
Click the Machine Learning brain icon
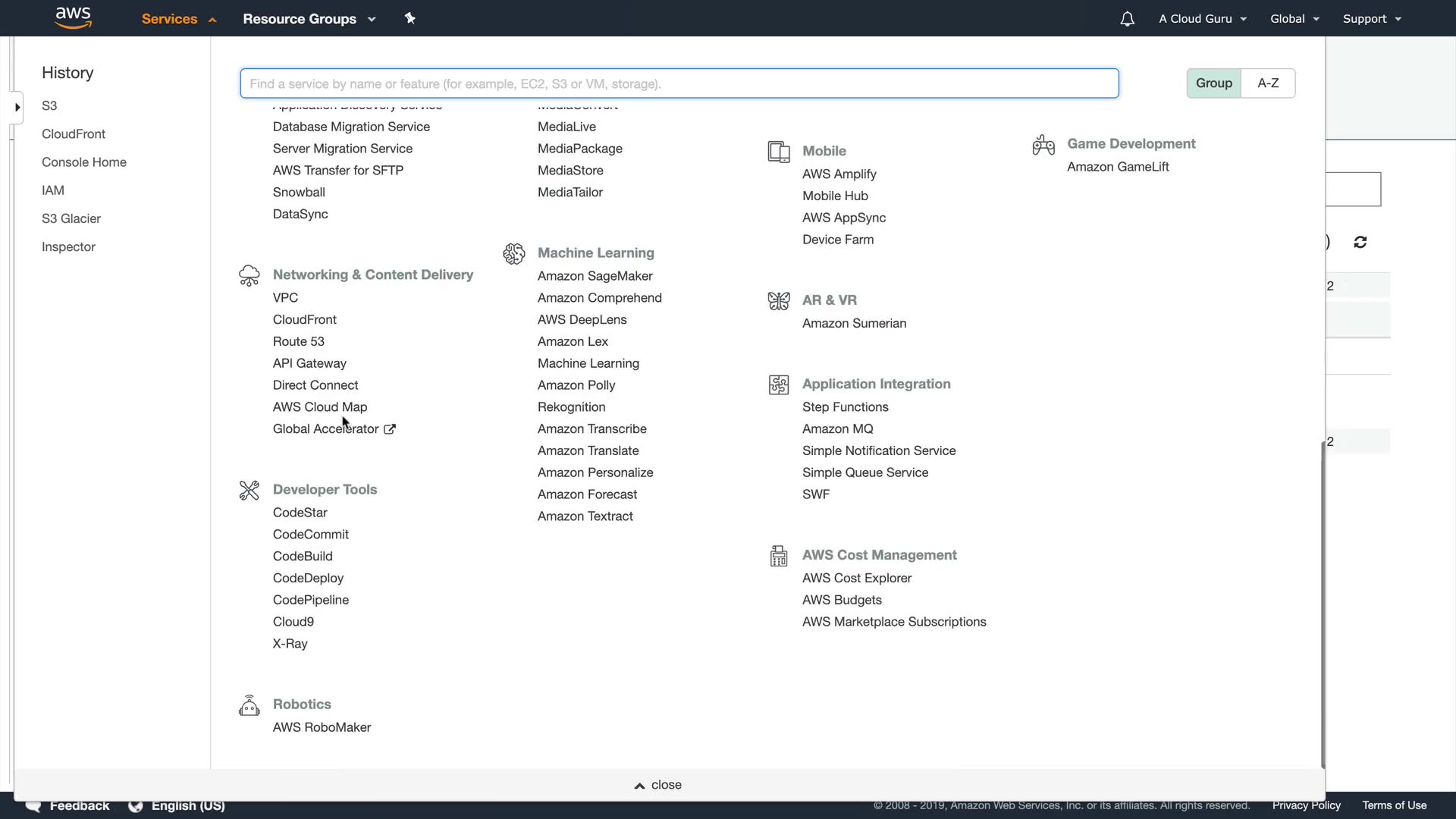pos(513,253)
